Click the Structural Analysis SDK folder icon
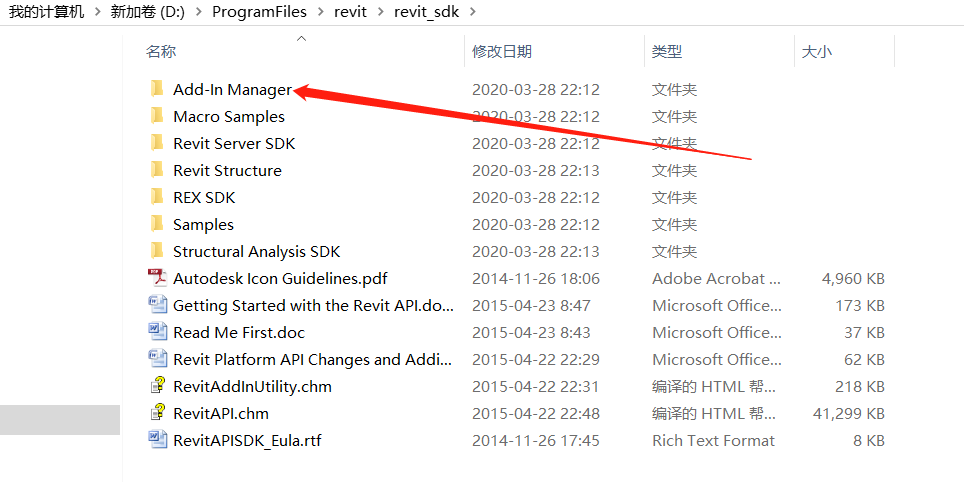Screen dimensions: 964x482 point(157,251)
